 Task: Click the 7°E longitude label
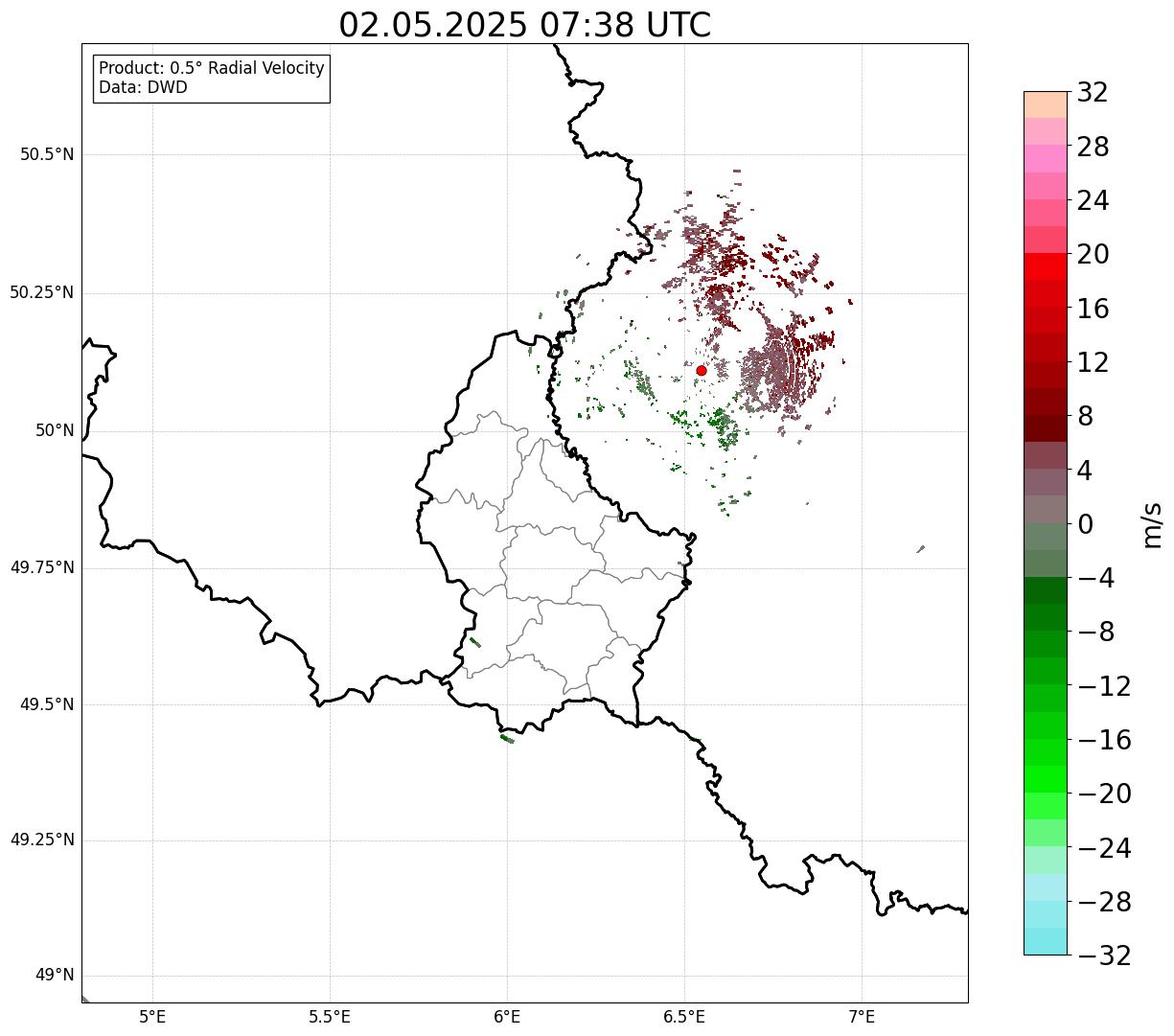[x=862, y=1017]
